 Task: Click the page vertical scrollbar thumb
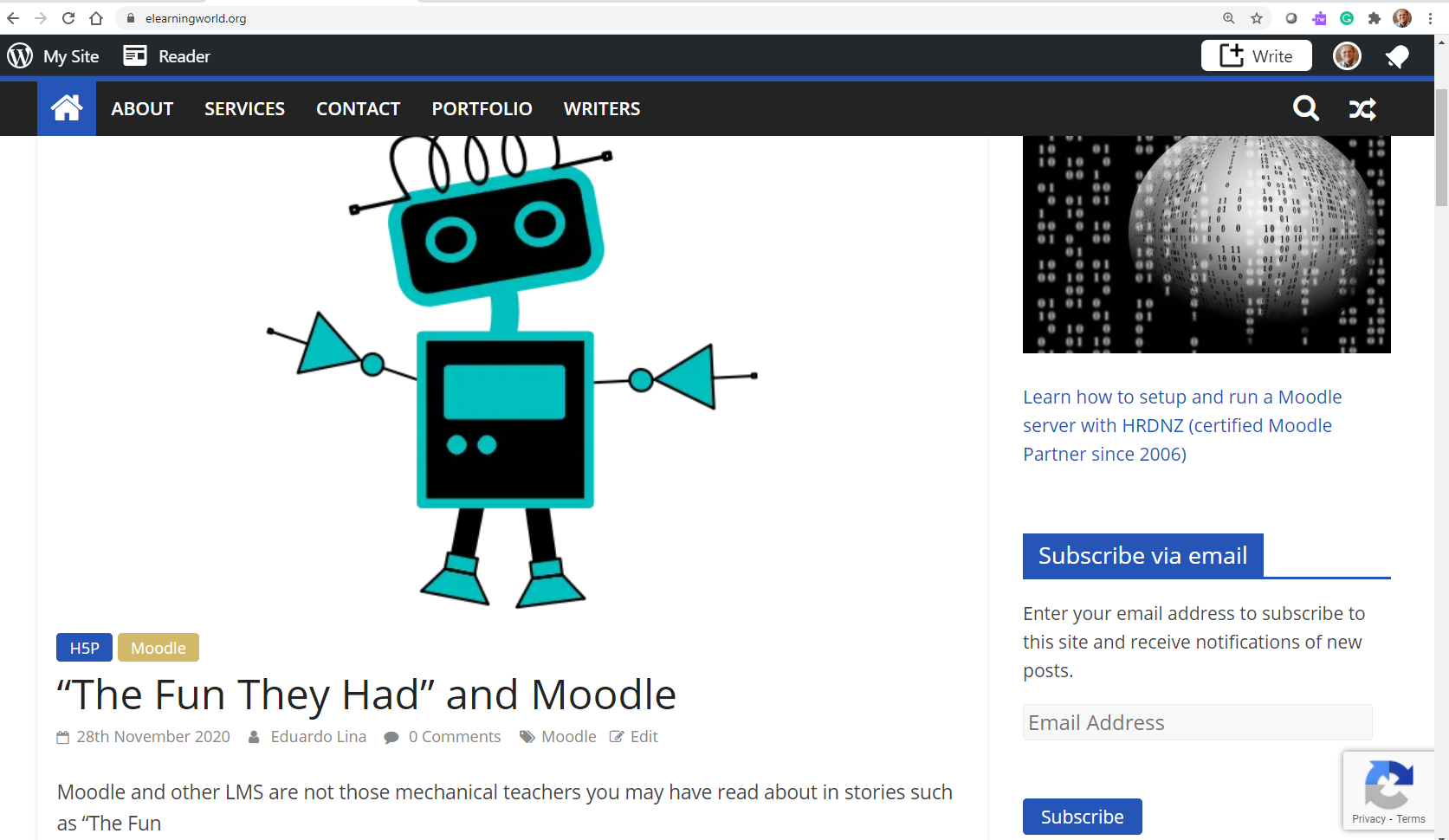coord(1441,147)
